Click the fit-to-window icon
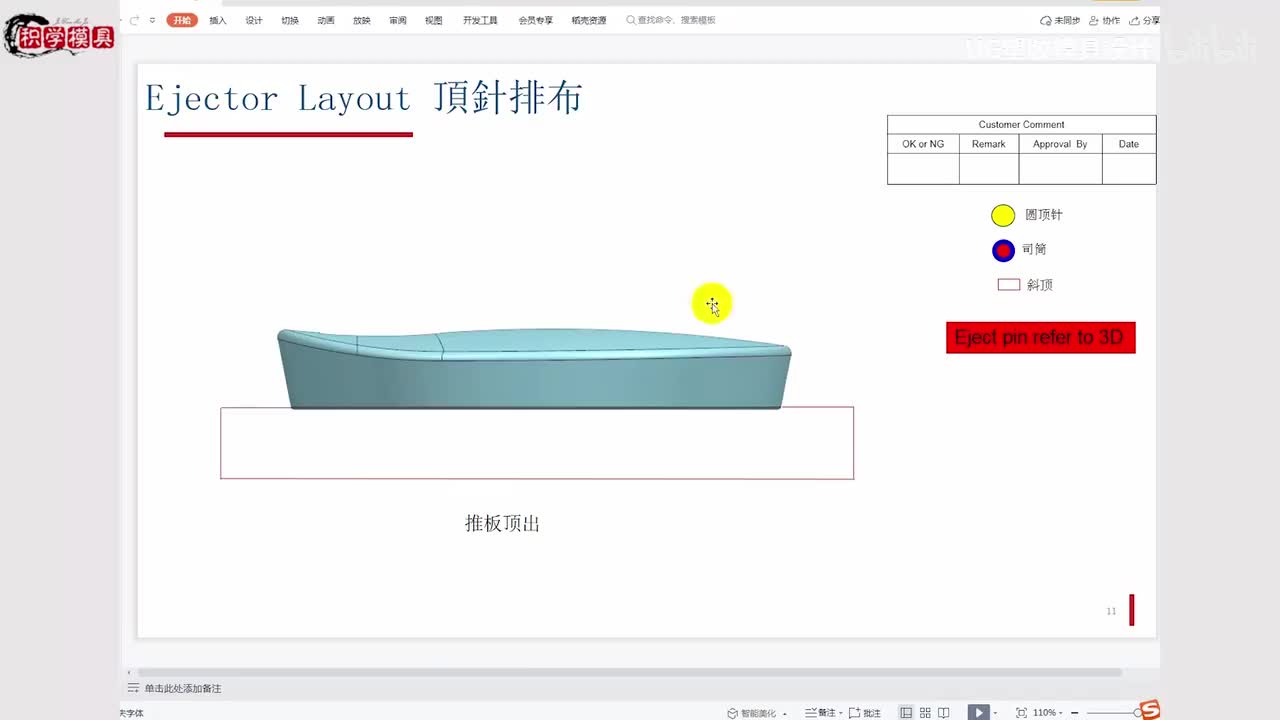This screenshot has height=720, width=1280. [x=1021, y=713]
